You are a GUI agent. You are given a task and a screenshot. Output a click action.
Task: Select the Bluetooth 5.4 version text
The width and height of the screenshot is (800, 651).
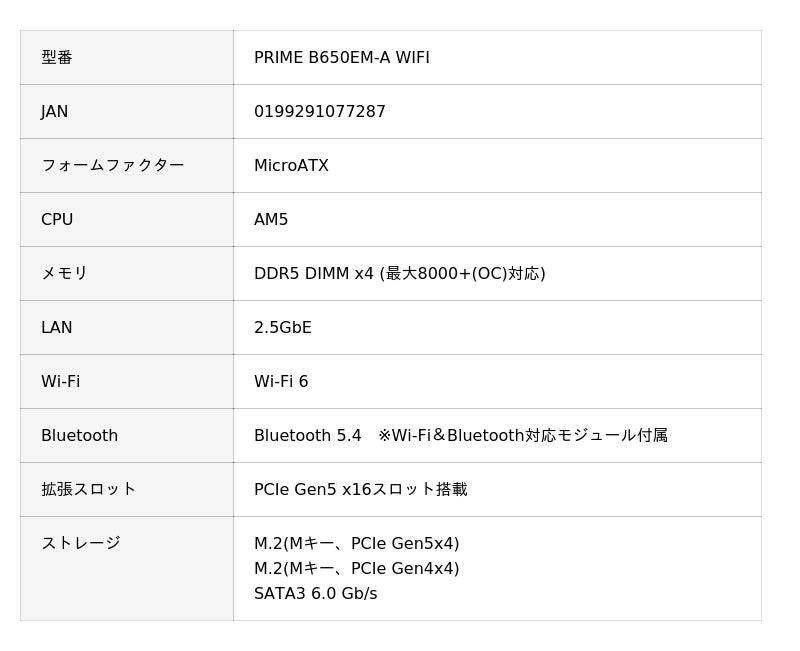point(307,436)
